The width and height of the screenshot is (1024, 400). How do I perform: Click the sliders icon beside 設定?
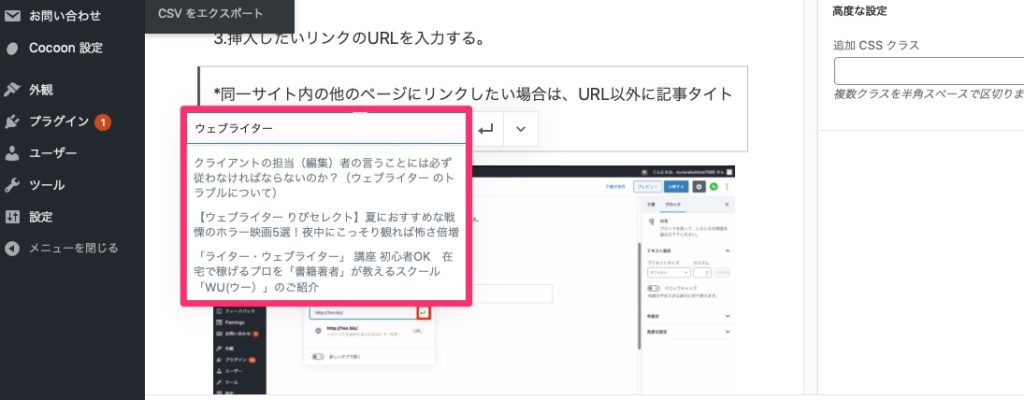coord(12,217)
